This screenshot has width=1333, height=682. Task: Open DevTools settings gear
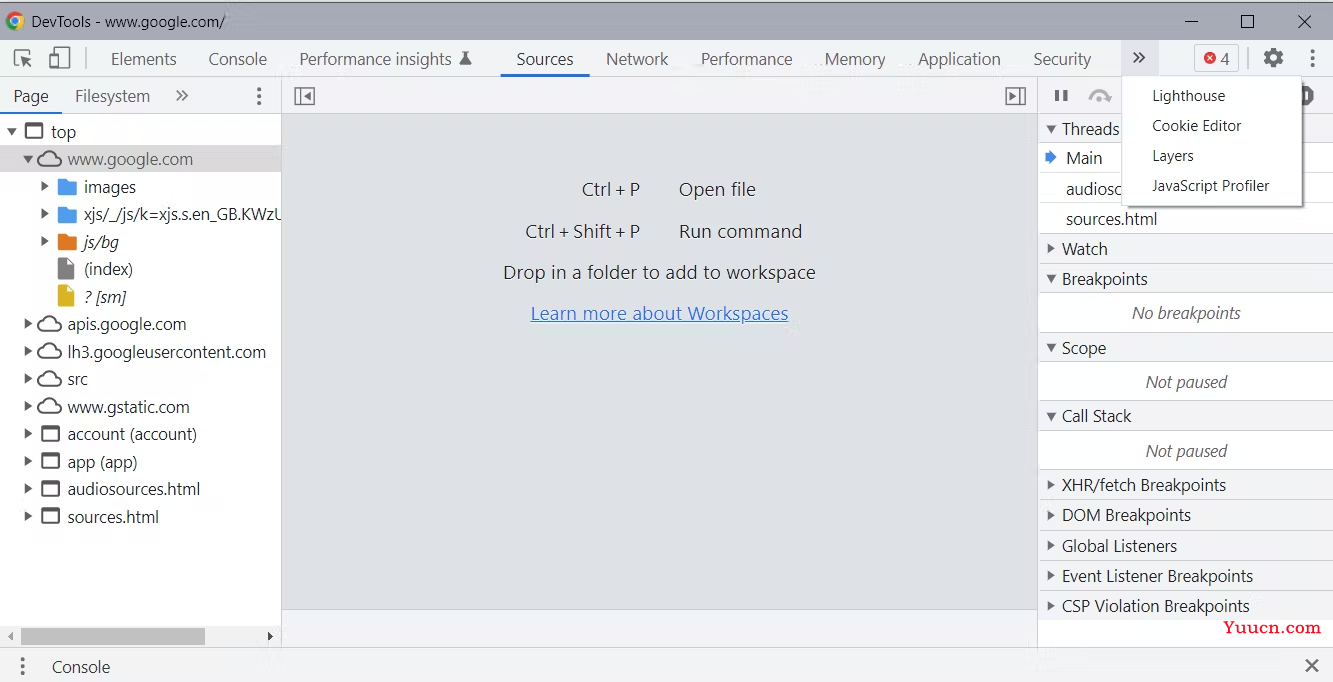point(1273,58)
